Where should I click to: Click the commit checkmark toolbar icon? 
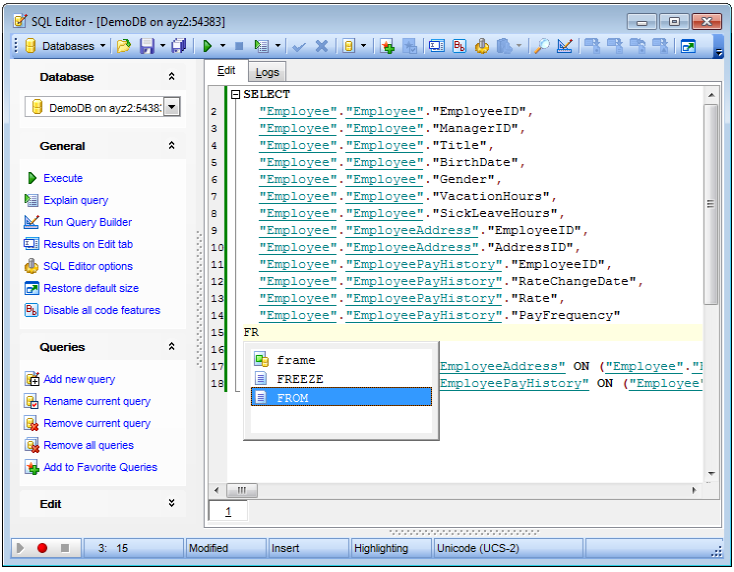(x=299, y=46)
